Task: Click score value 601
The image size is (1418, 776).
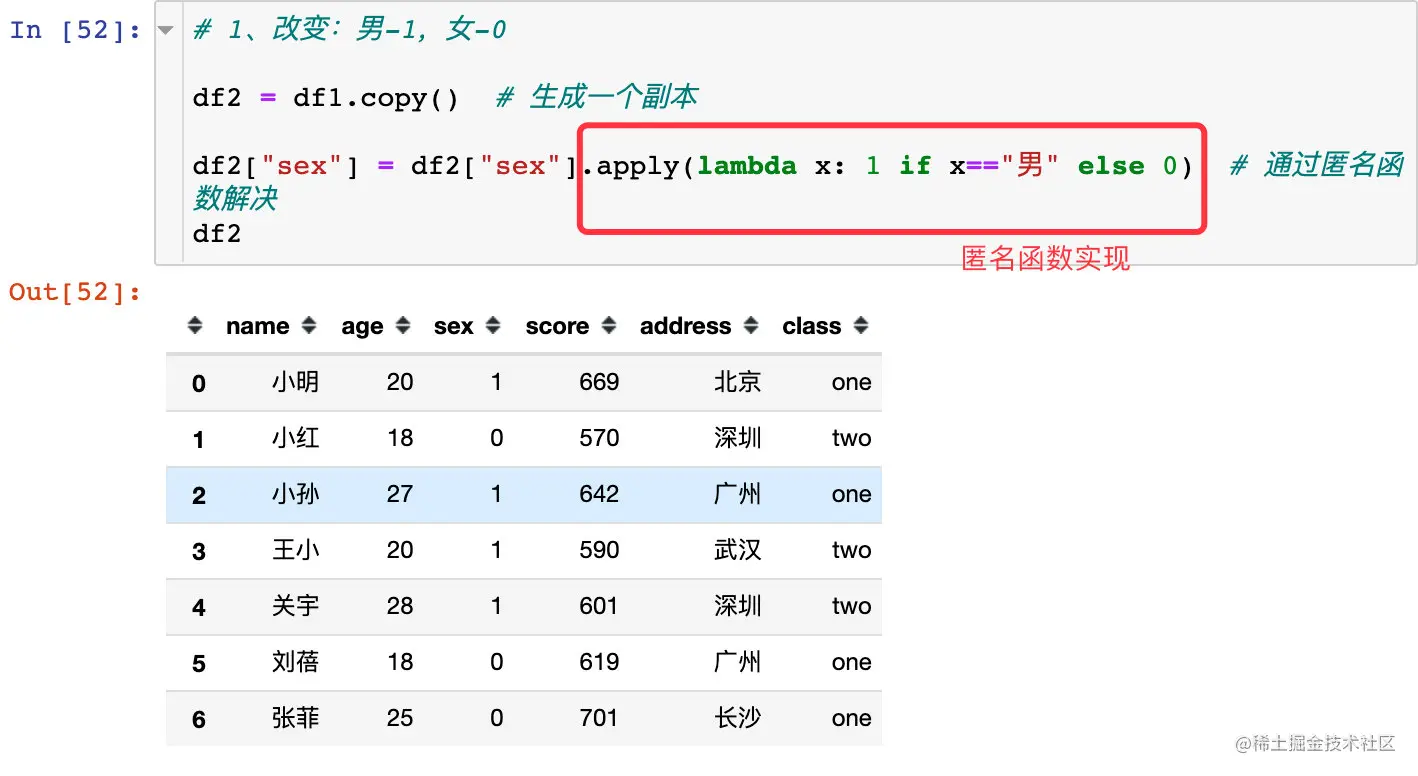Action: 599,606
